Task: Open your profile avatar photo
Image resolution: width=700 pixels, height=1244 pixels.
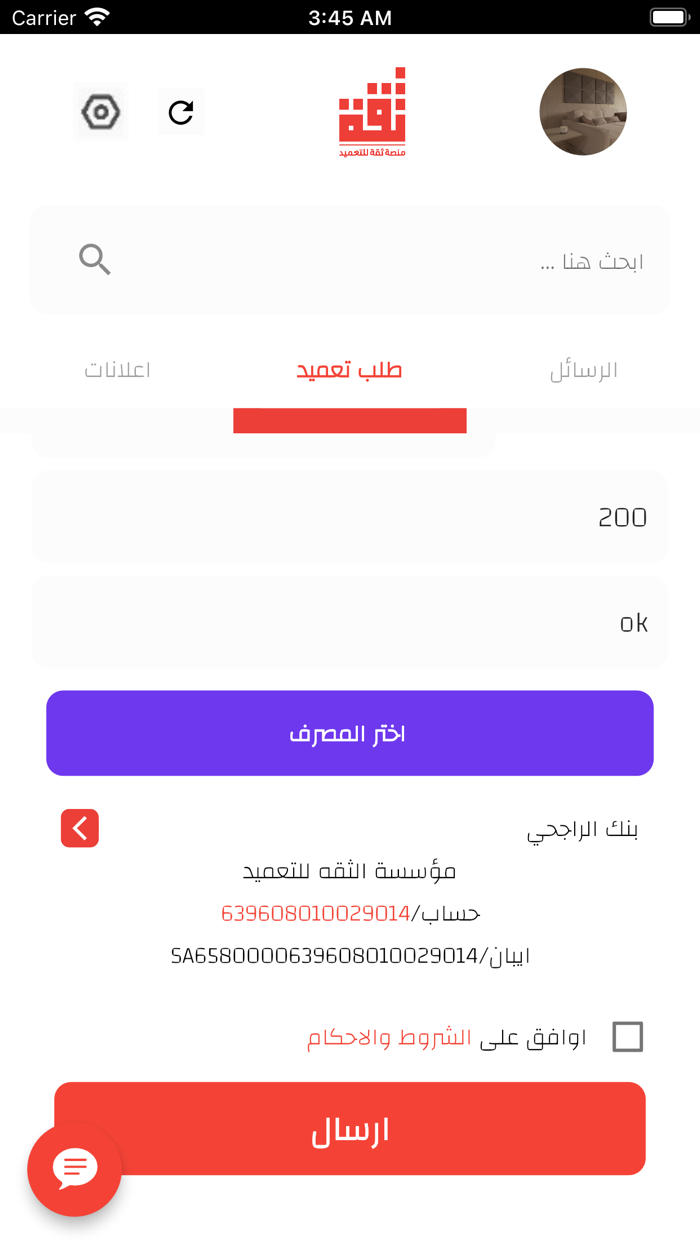Action: (583, 112)
